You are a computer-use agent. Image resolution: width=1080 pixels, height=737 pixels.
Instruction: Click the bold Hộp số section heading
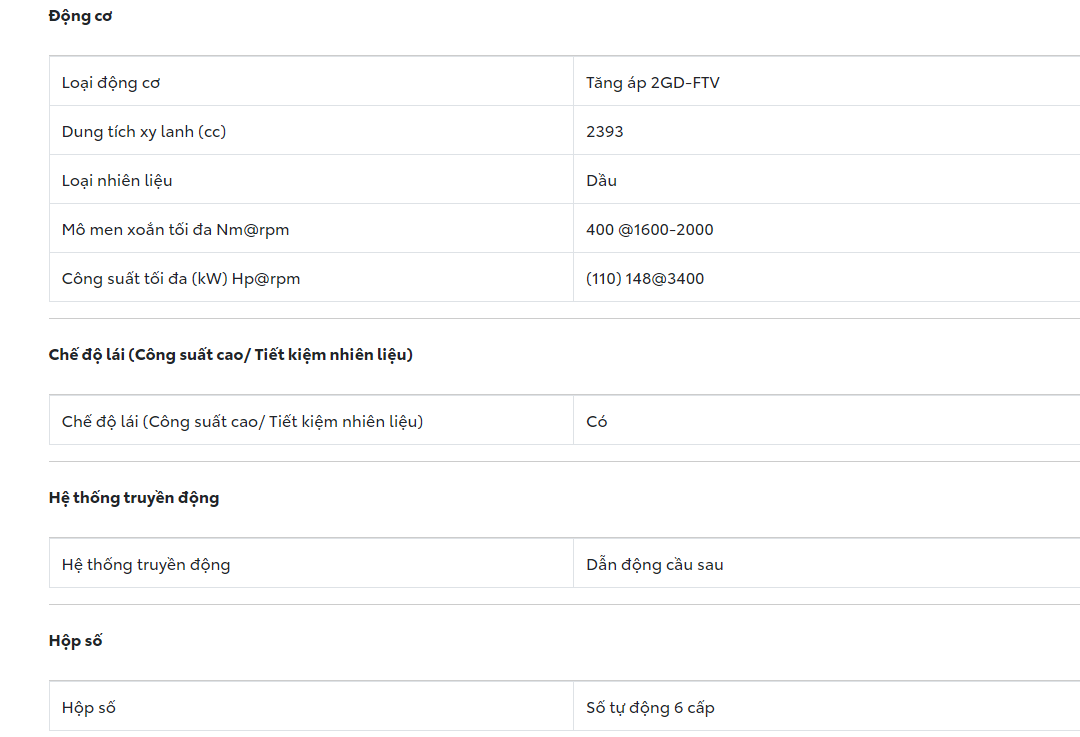point(75,640)
